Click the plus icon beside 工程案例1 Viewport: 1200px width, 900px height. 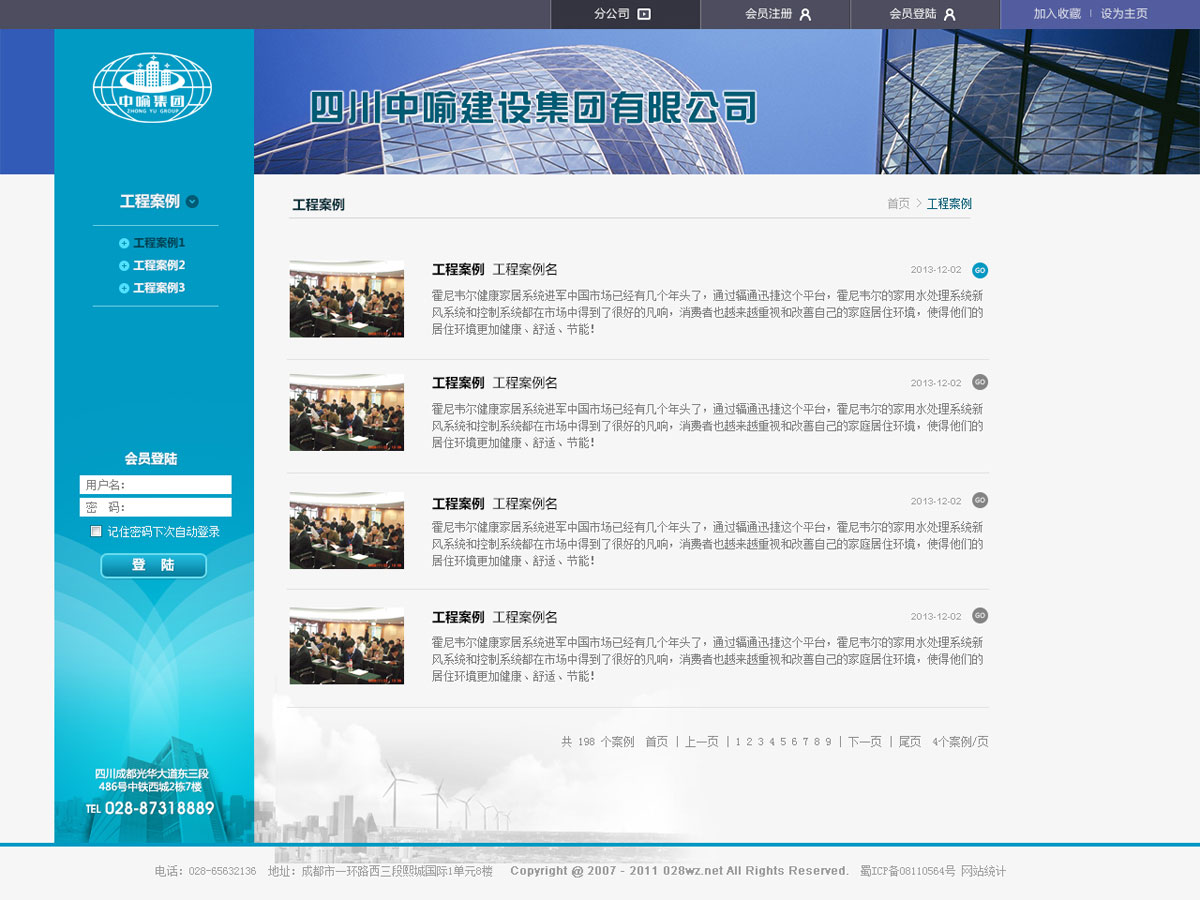[124, 243]
